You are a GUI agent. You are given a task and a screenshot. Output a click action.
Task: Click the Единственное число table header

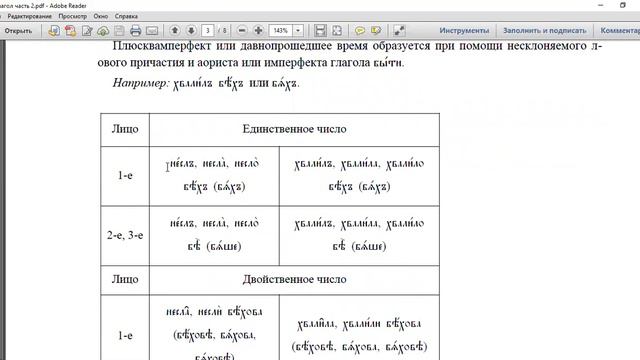click(294, 129)
